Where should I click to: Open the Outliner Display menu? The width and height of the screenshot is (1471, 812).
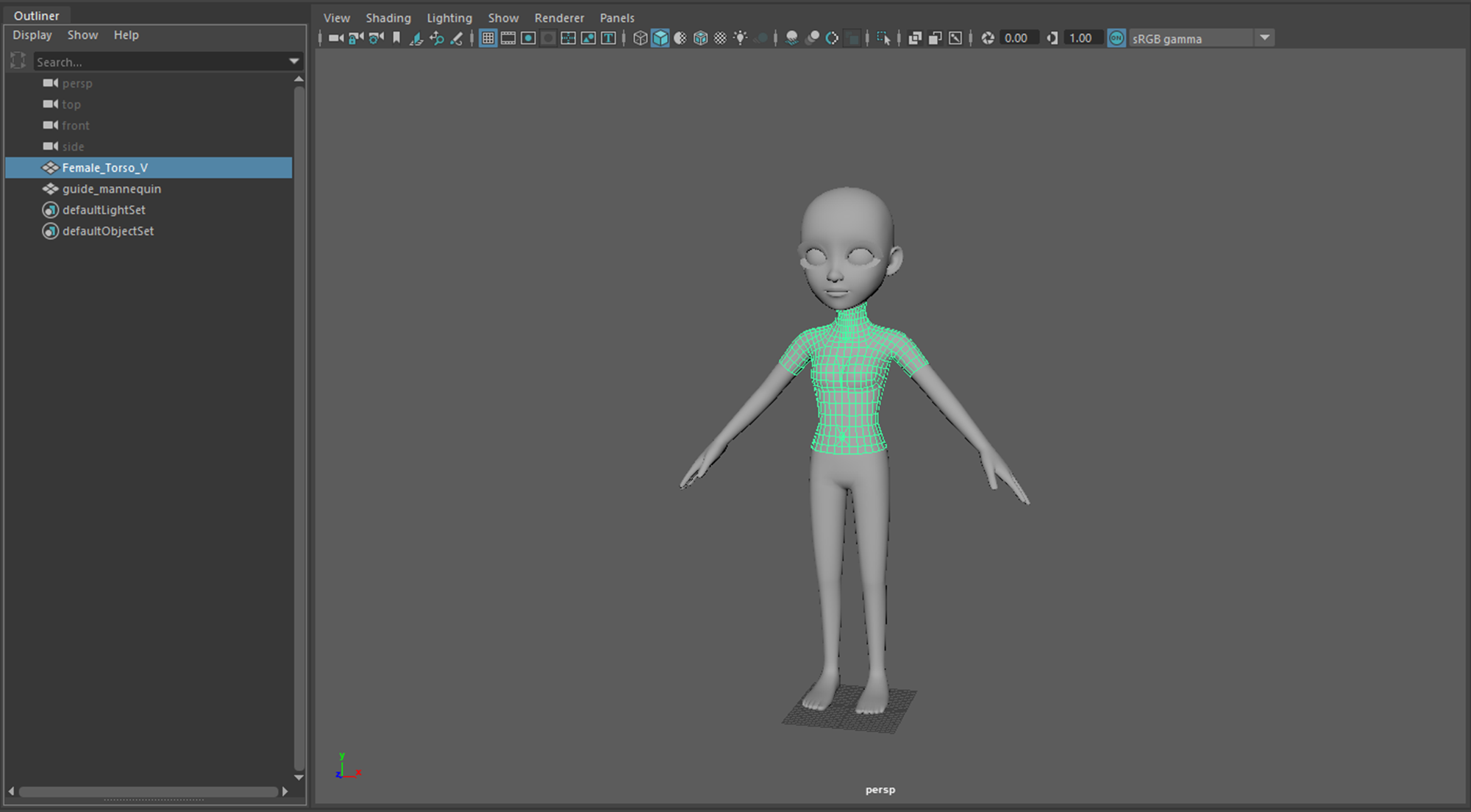pyautogui.click(x=32, y=35)
